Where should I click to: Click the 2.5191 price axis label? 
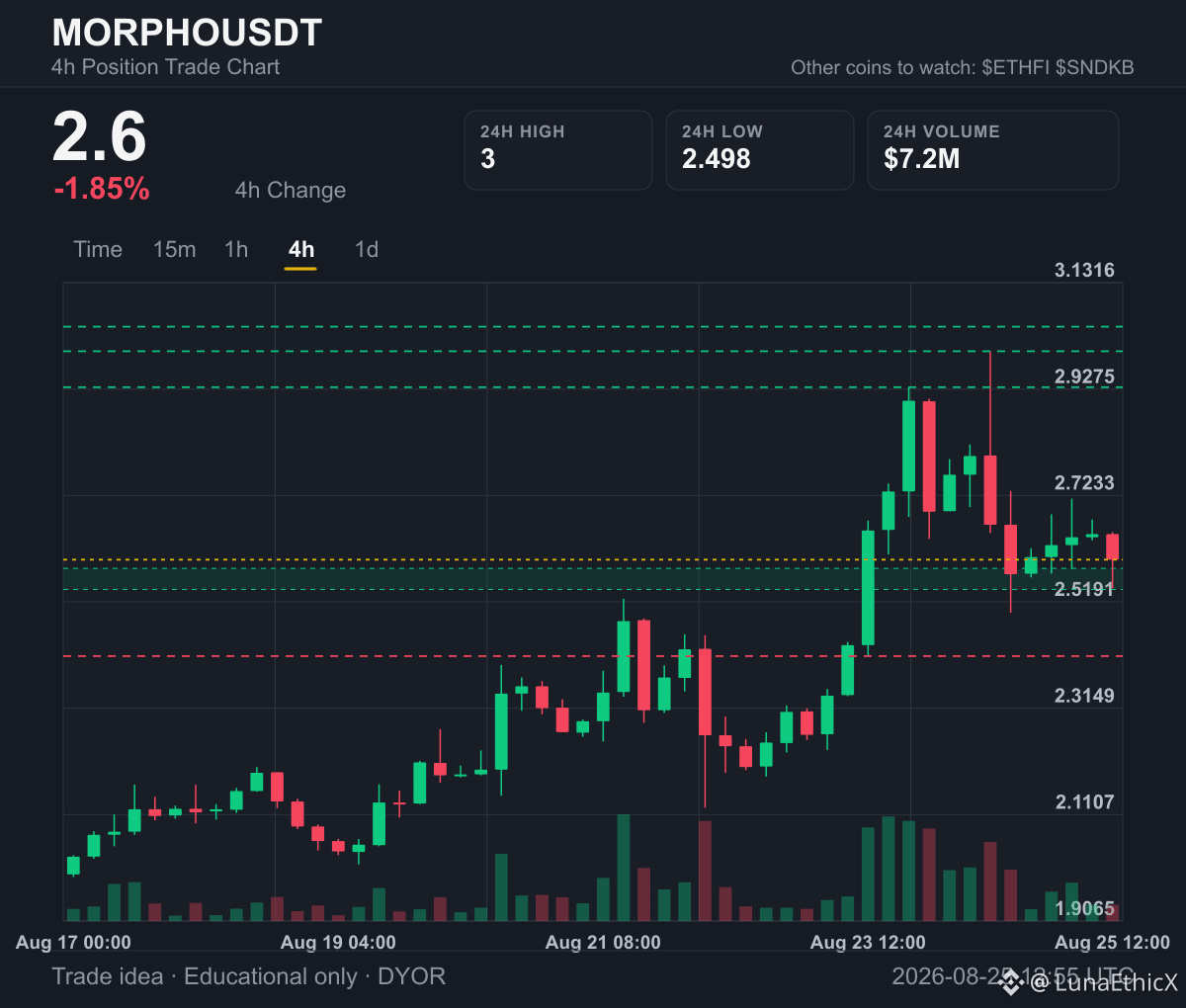click(1084, 589)
